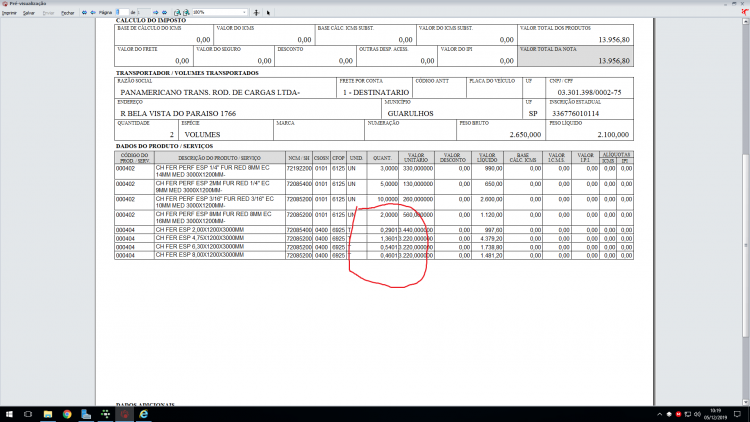Open the Windows Start menu

[x=9, y=414]
